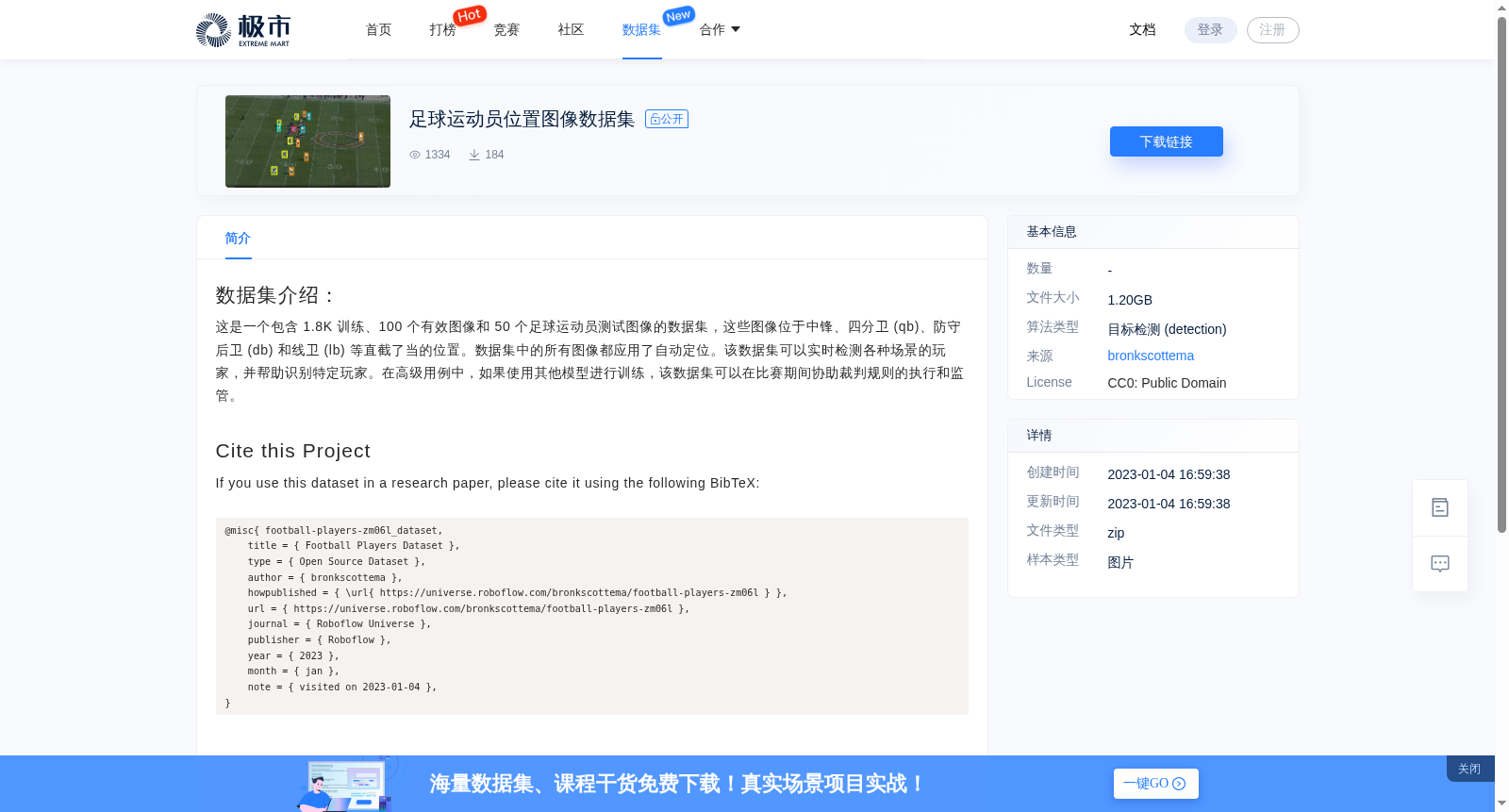
Task: Open the 社区 community page
Action: [572, 30]
